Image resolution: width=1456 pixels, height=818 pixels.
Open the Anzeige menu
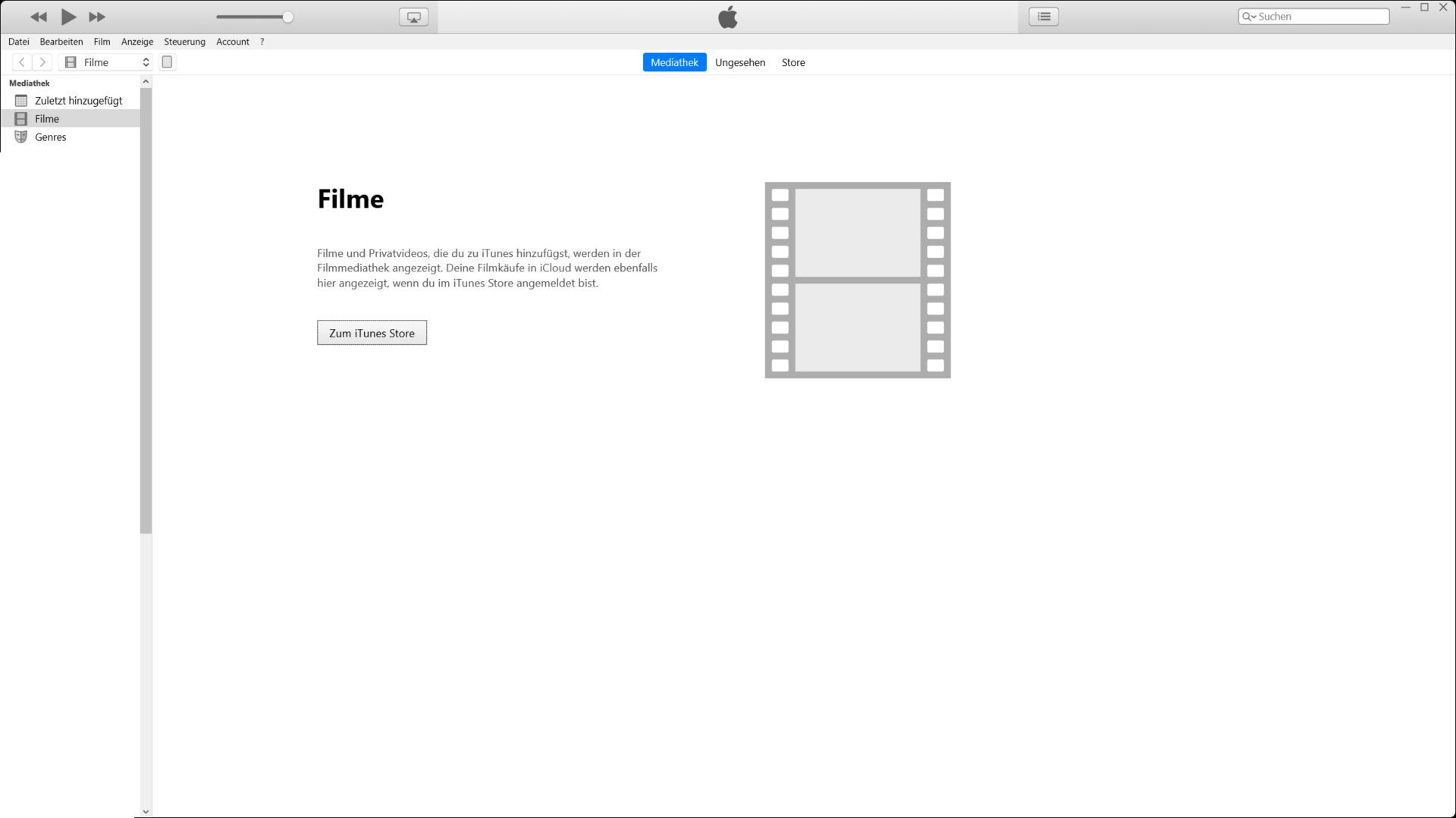(137, 42)
